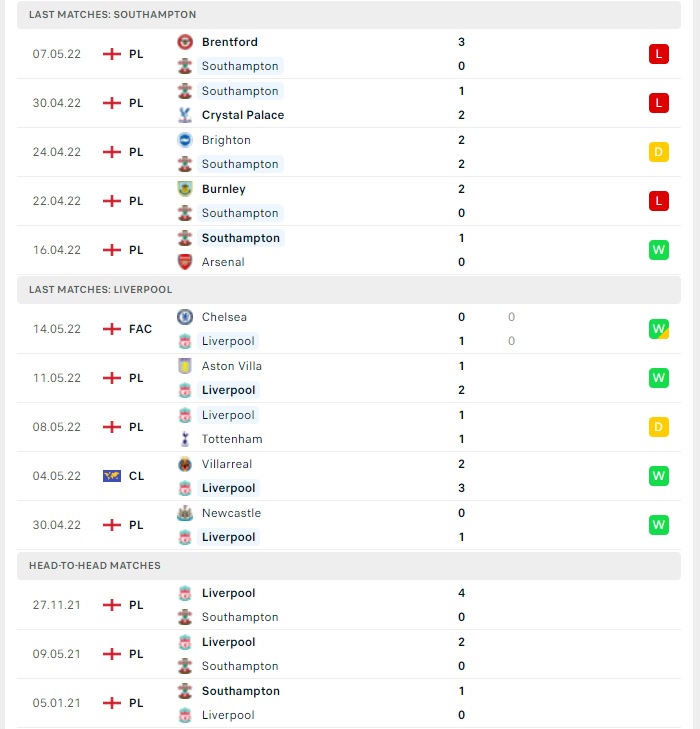Click the Brentford club crest icon
The width and height of the screenshot is (700, 729).
[185, 42]
